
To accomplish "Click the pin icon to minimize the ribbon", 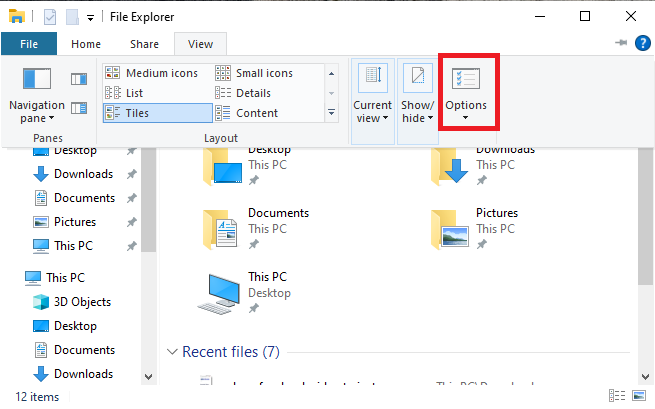I will (x=622, y=44).
